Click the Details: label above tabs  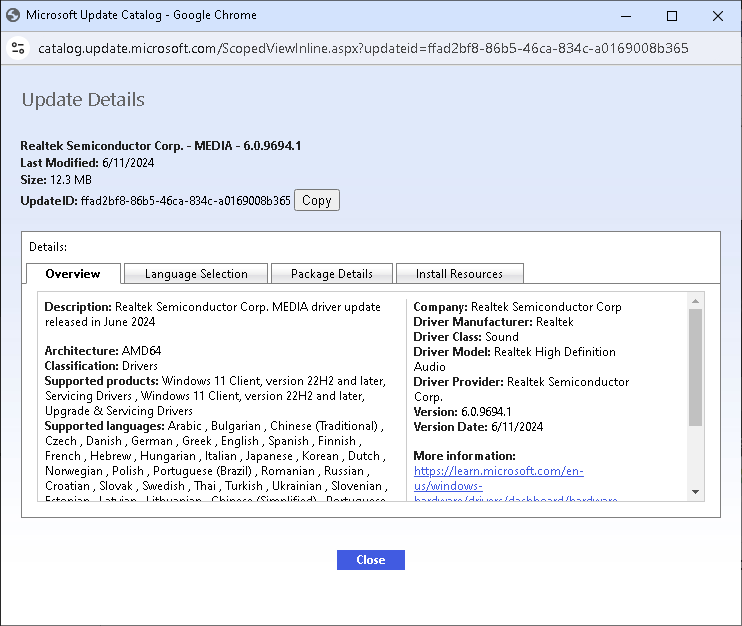[48, 247]
